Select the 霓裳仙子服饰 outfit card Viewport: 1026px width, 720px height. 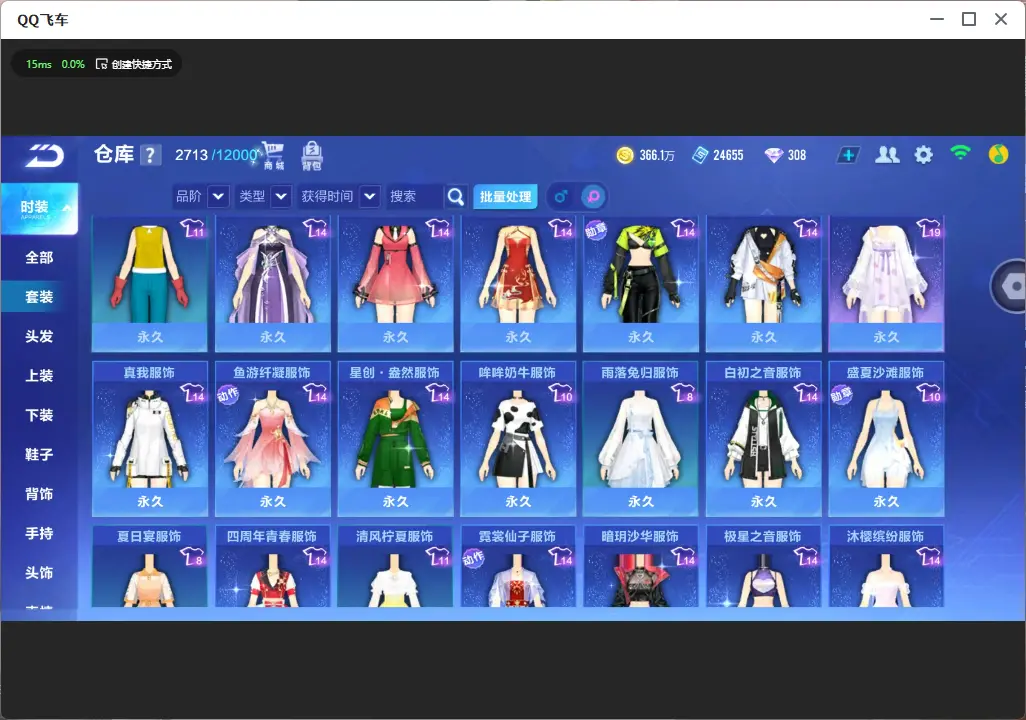pos(518,566)
